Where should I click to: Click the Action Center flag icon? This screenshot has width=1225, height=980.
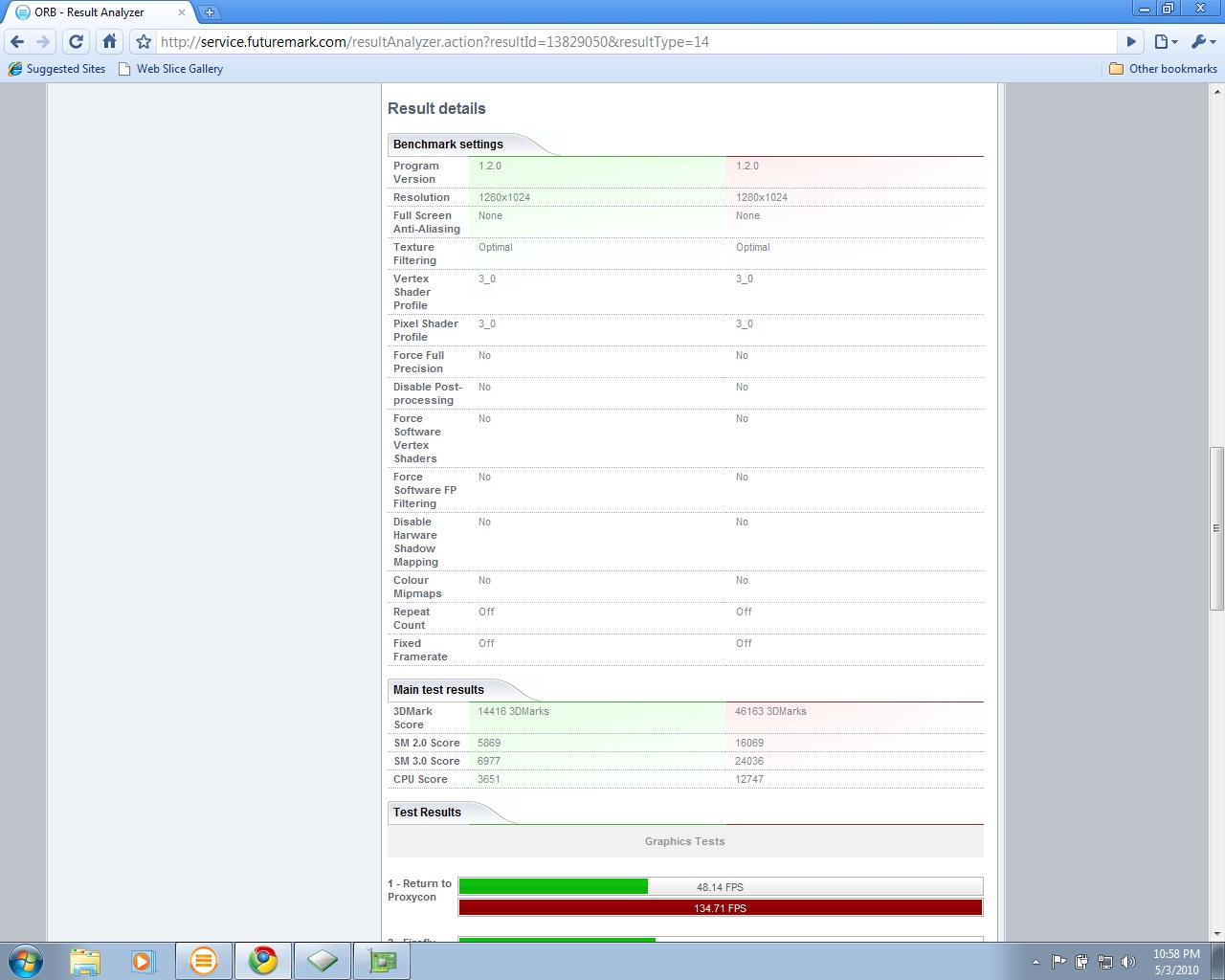(1058, 962)
